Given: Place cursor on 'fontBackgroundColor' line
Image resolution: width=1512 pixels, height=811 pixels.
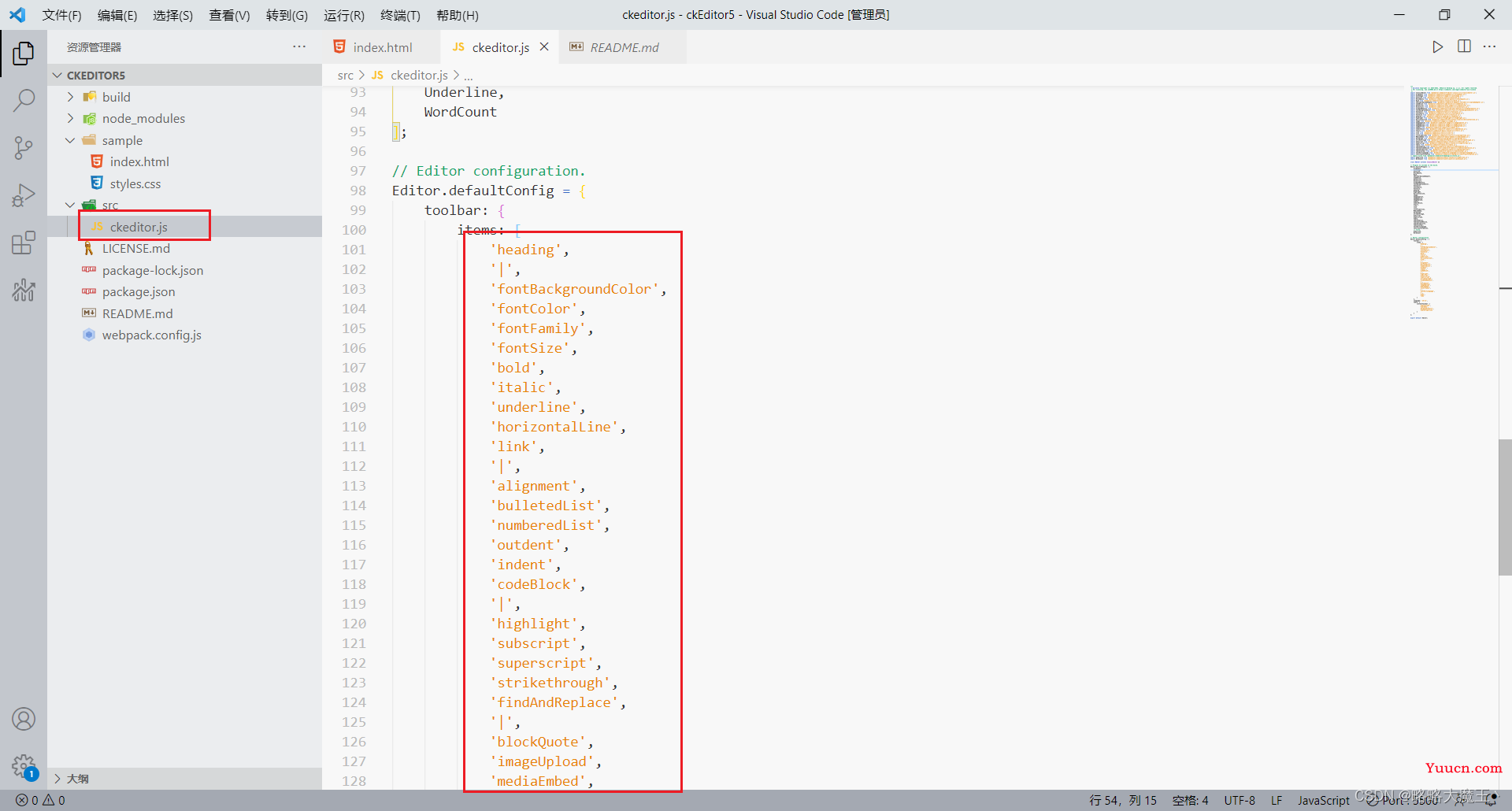Looking at the screenshot, I should (578, 289).
